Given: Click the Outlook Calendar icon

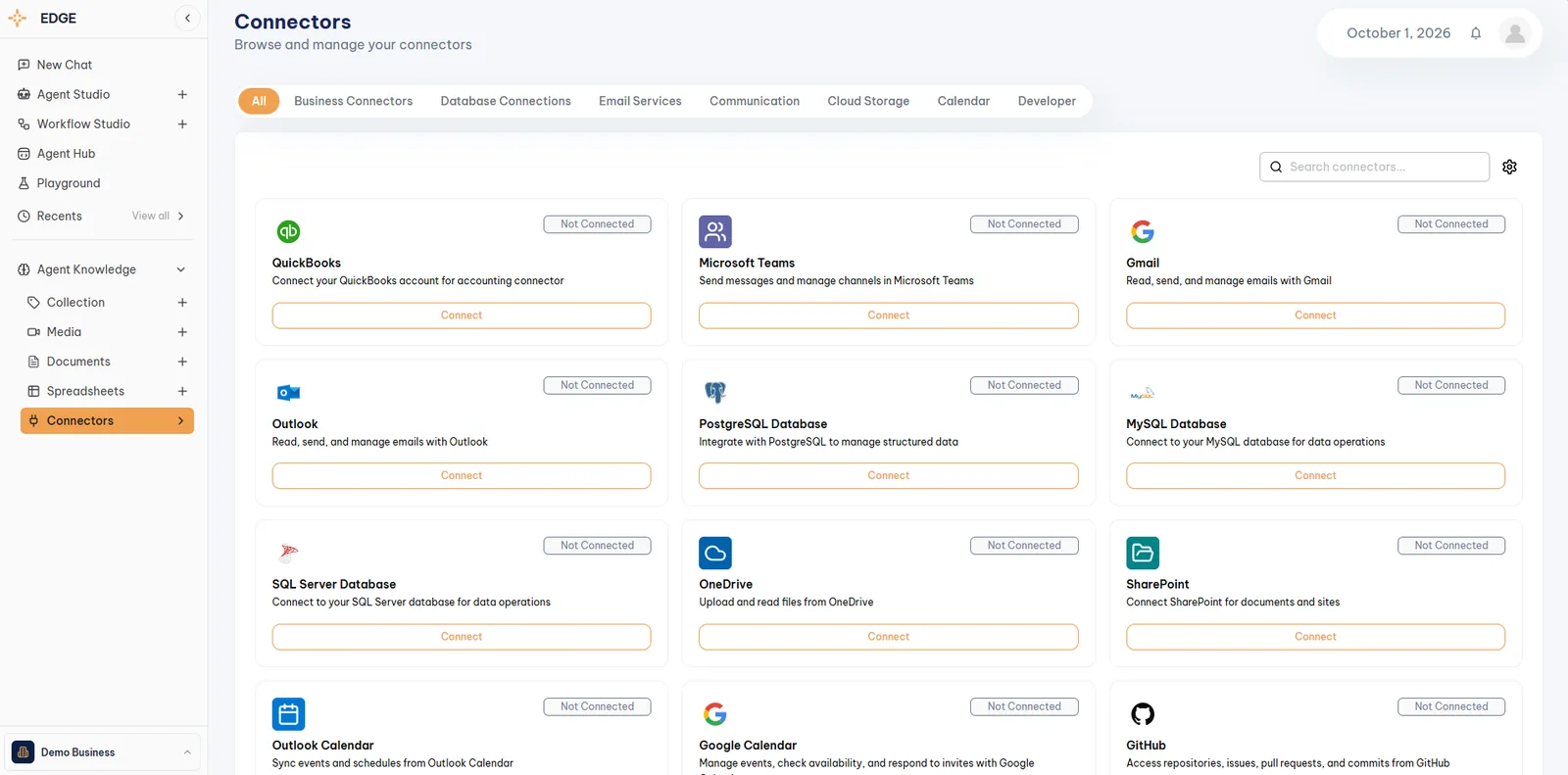Looking at the screenshot, I should (288, 713).
